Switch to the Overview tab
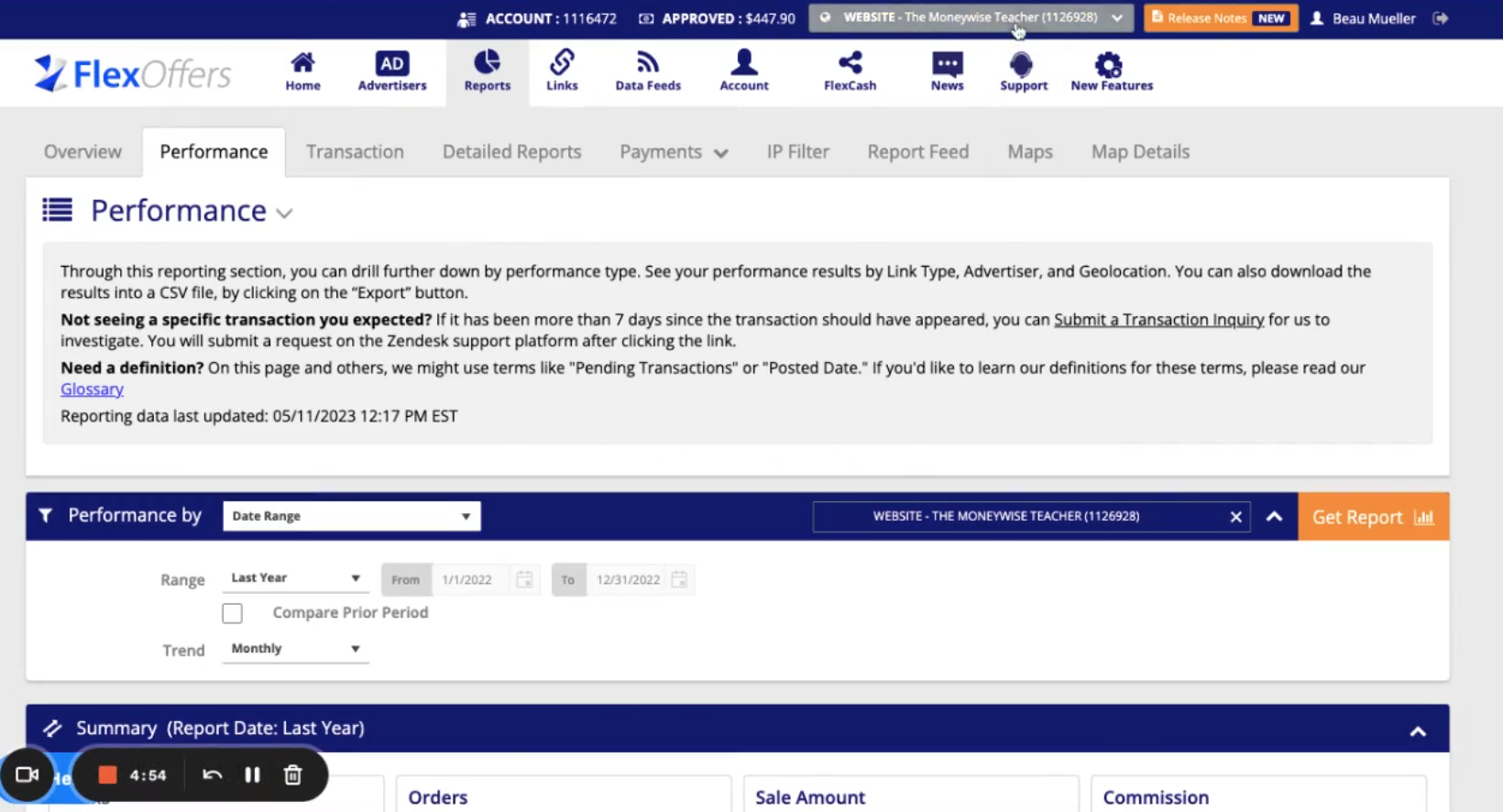The image size is (1503, 812). pos(82,152)
